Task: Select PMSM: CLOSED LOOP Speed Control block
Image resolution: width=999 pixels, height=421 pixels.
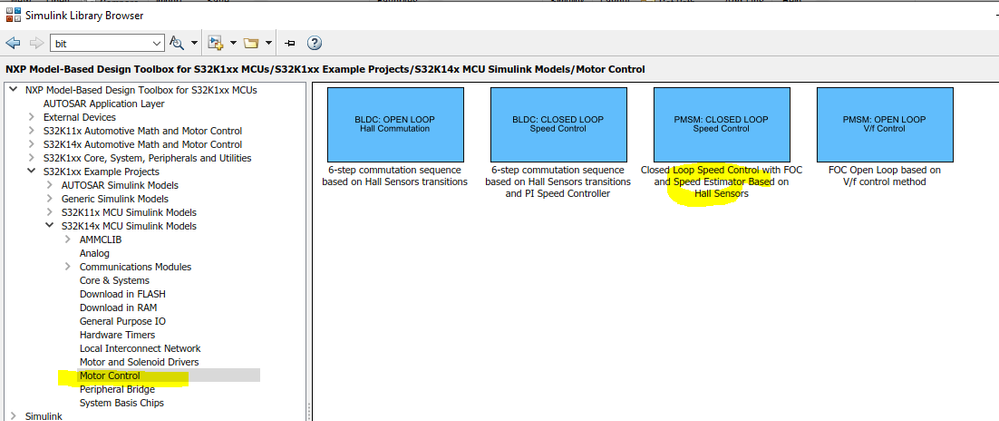Action: click(721, 124)
